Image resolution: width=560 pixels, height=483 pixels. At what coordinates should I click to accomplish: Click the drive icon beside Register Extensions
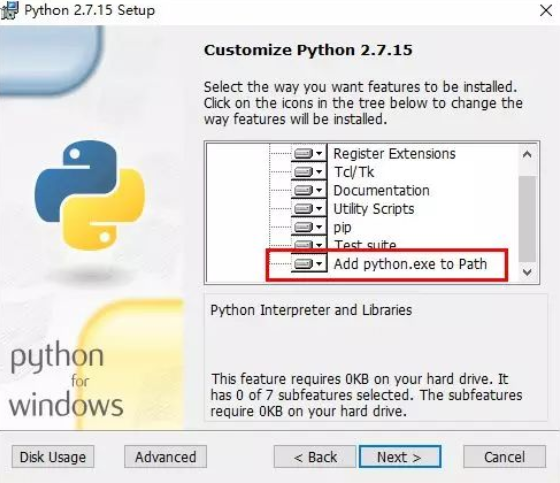tap(303, 154)
